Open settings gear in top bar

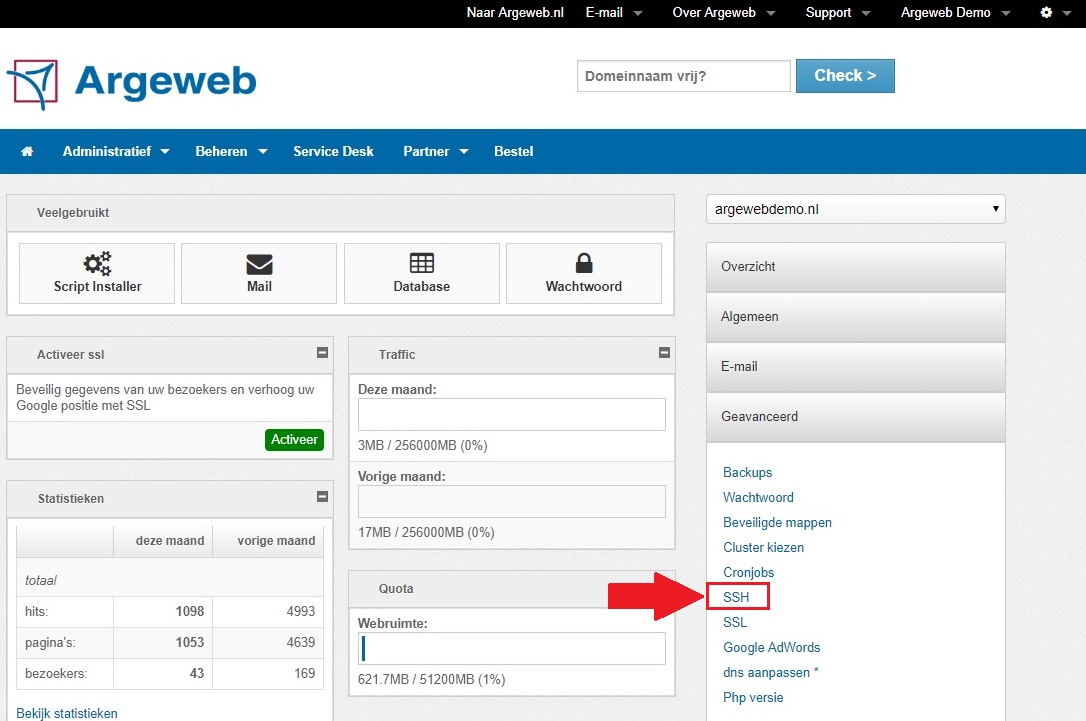1047,12
